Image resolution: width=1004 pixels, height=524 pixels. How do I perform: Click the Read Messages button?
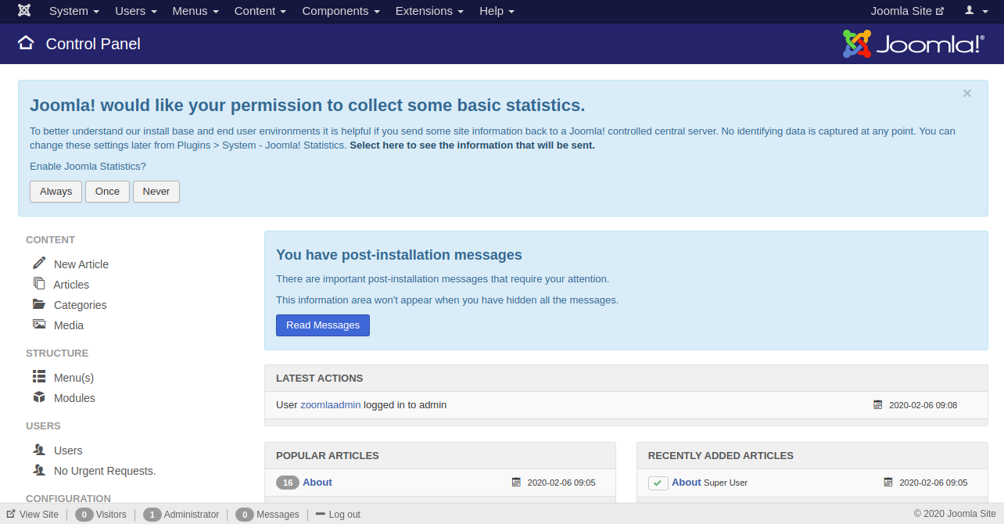coord(323,325)
